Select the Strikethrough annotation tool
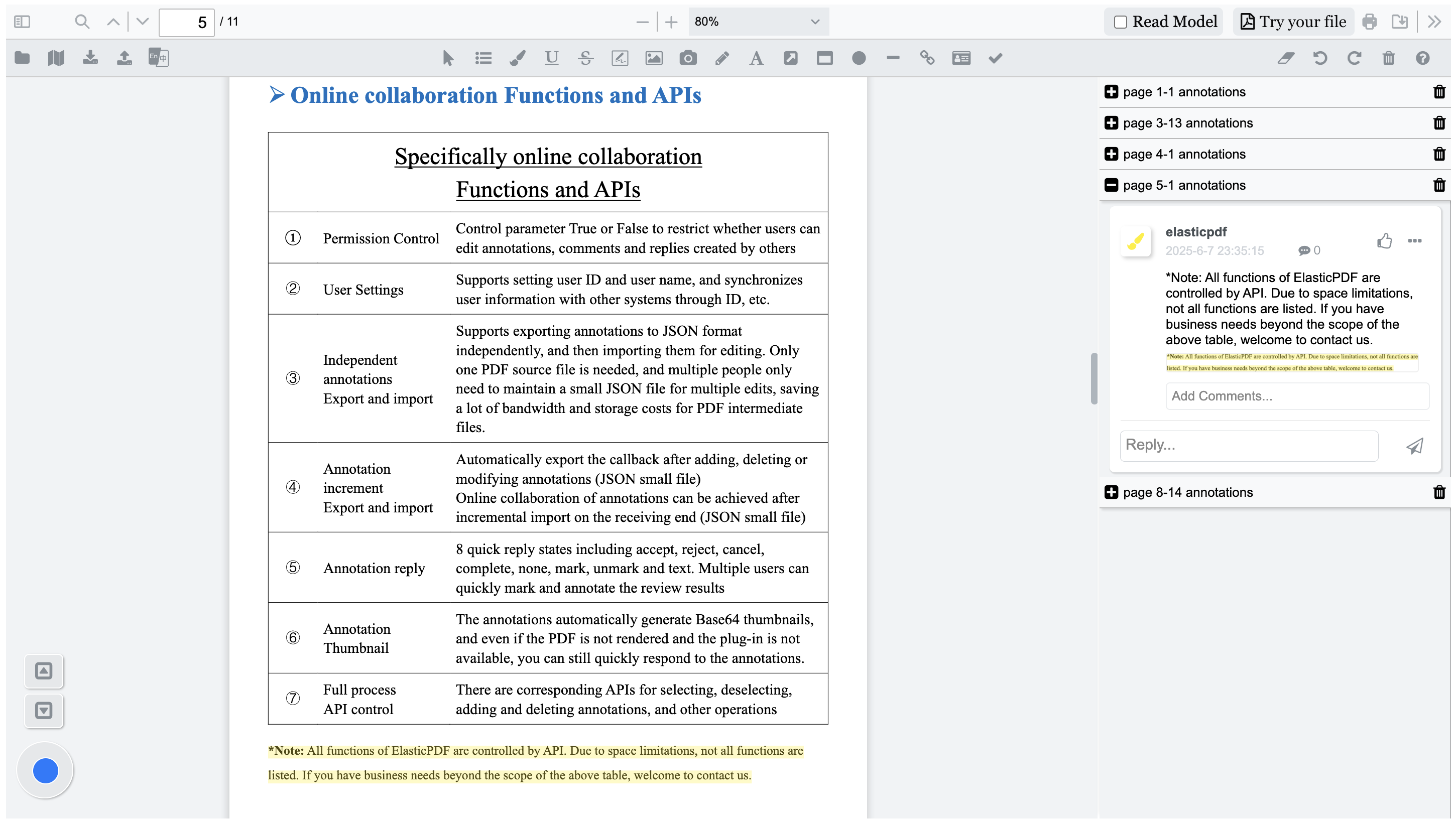This screenshot has height=822, width=1456. (585, 58)
